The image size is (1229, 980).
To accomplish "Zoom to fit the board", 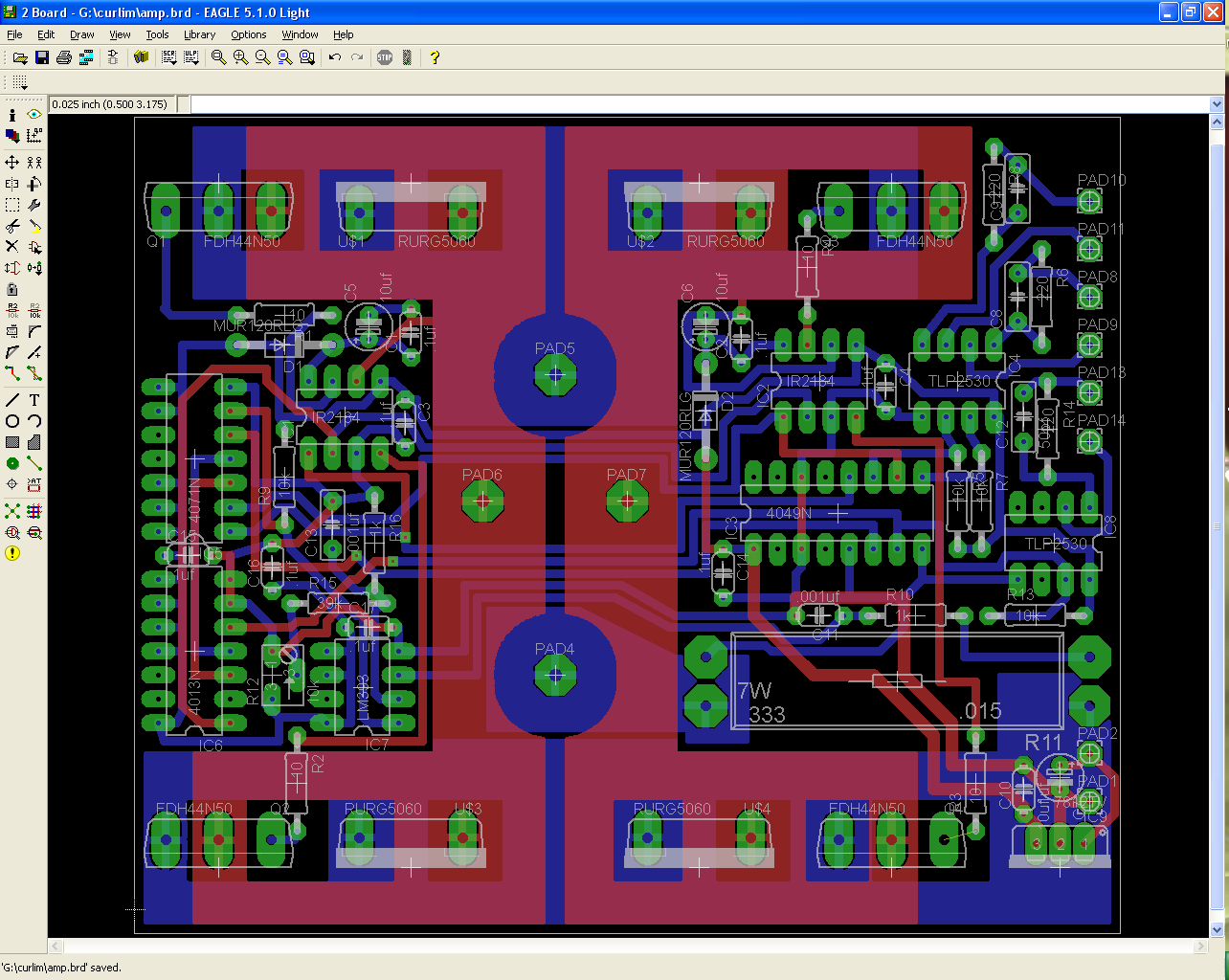I will (218, 57).
